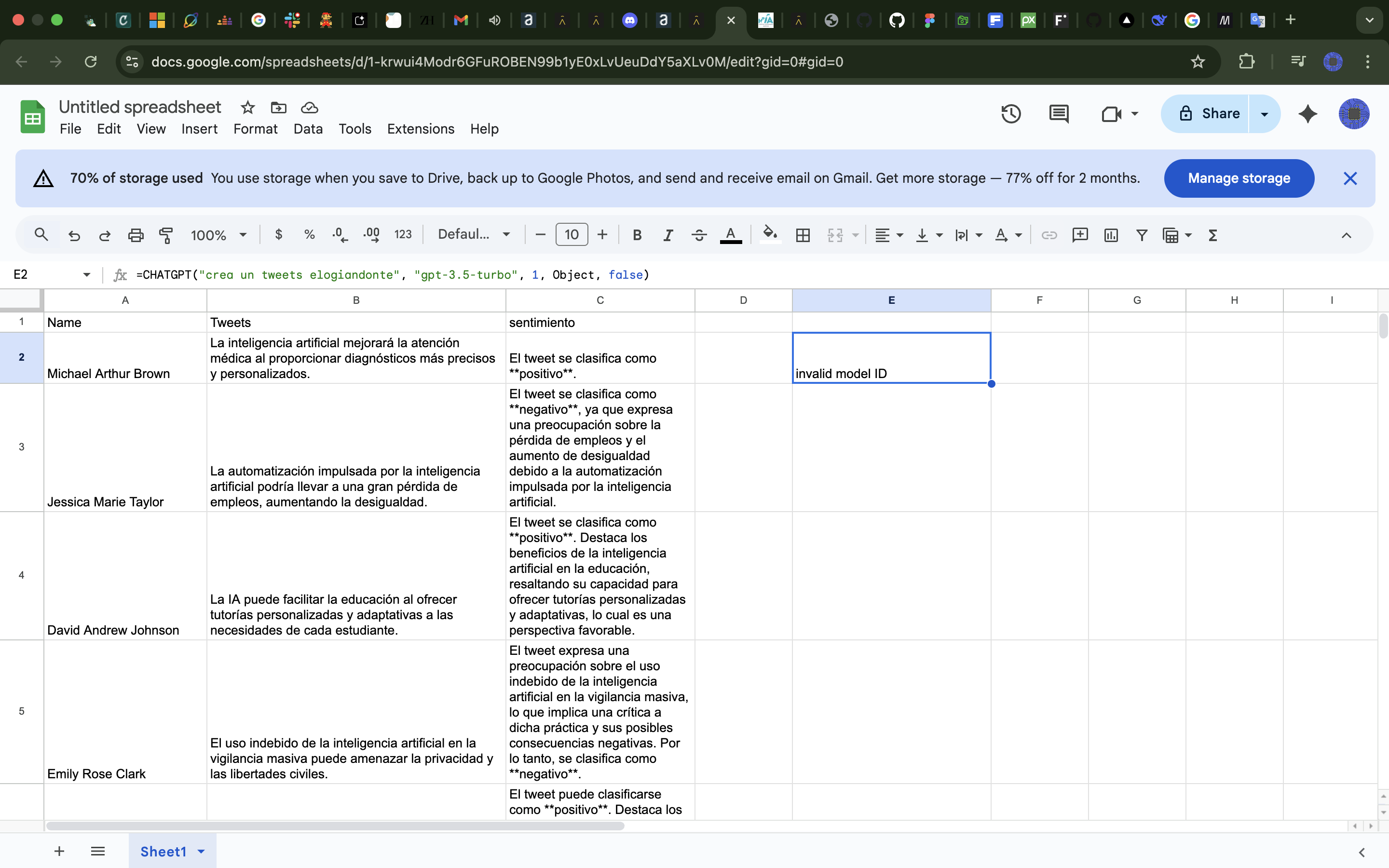Image resolution: width=1389 pixels, height=868 pixels.
Task: Open Gemini sparkle assistant
Action: [1307, 114]
